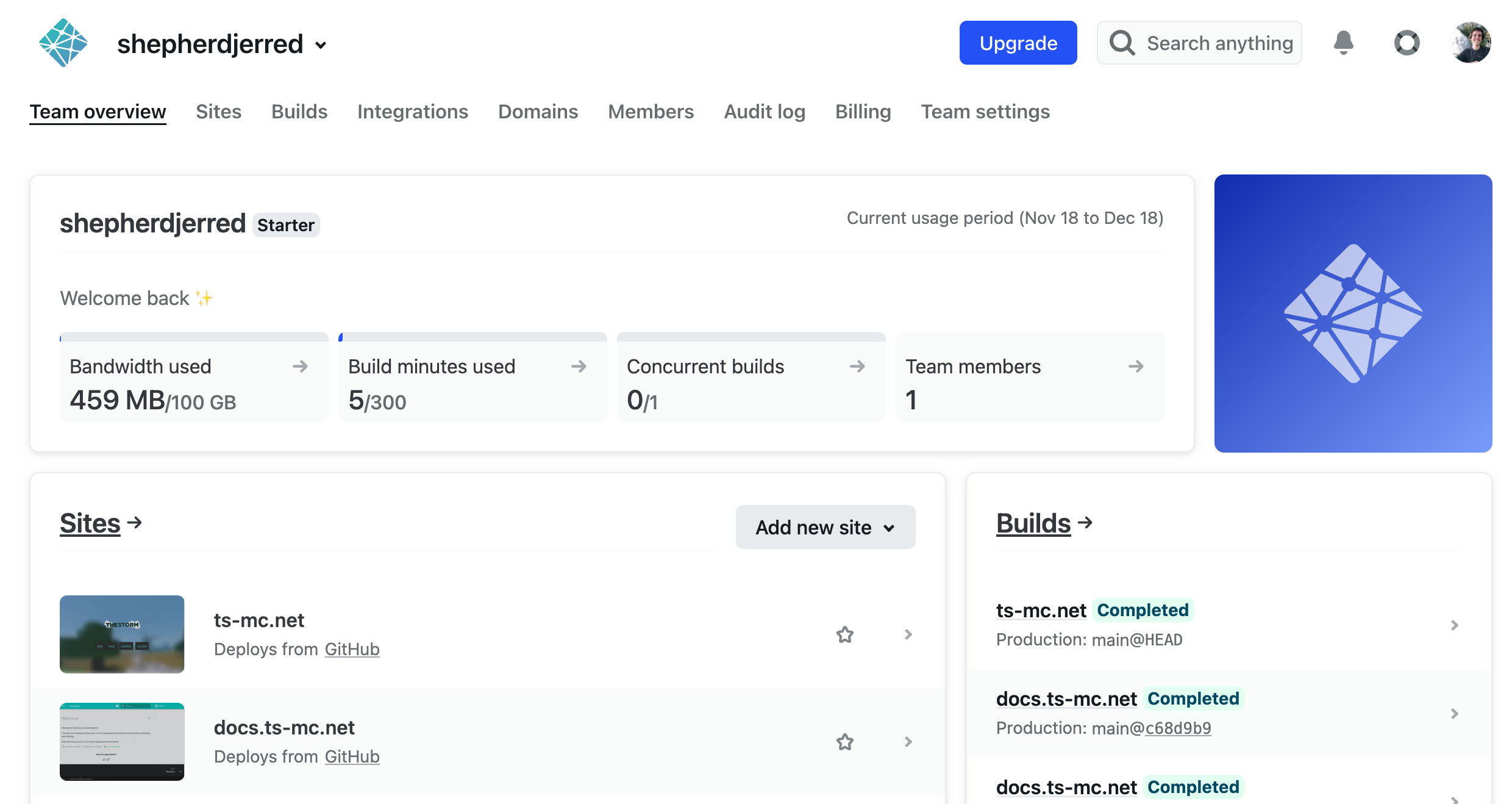This screenshot has width=1512, height=804.
Task: Open notifications bell icon
Action: point(1343,43)
